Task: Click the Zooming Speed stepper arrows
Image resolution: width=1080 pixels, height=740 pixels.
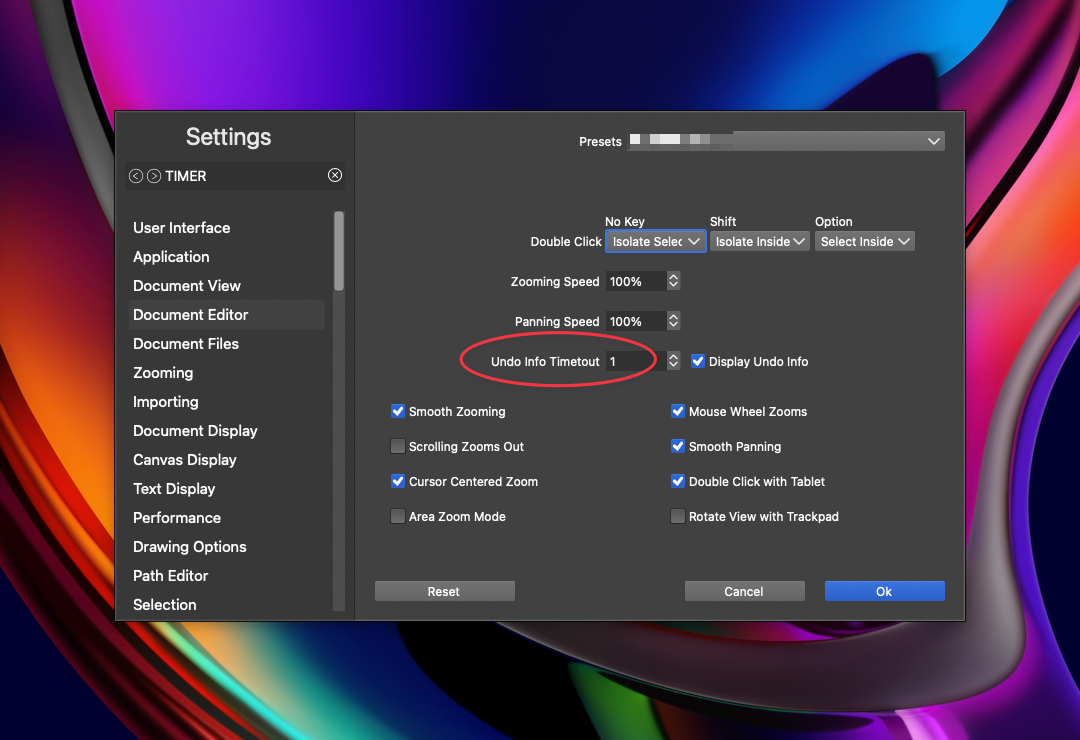Action: [x=674, y=281]
